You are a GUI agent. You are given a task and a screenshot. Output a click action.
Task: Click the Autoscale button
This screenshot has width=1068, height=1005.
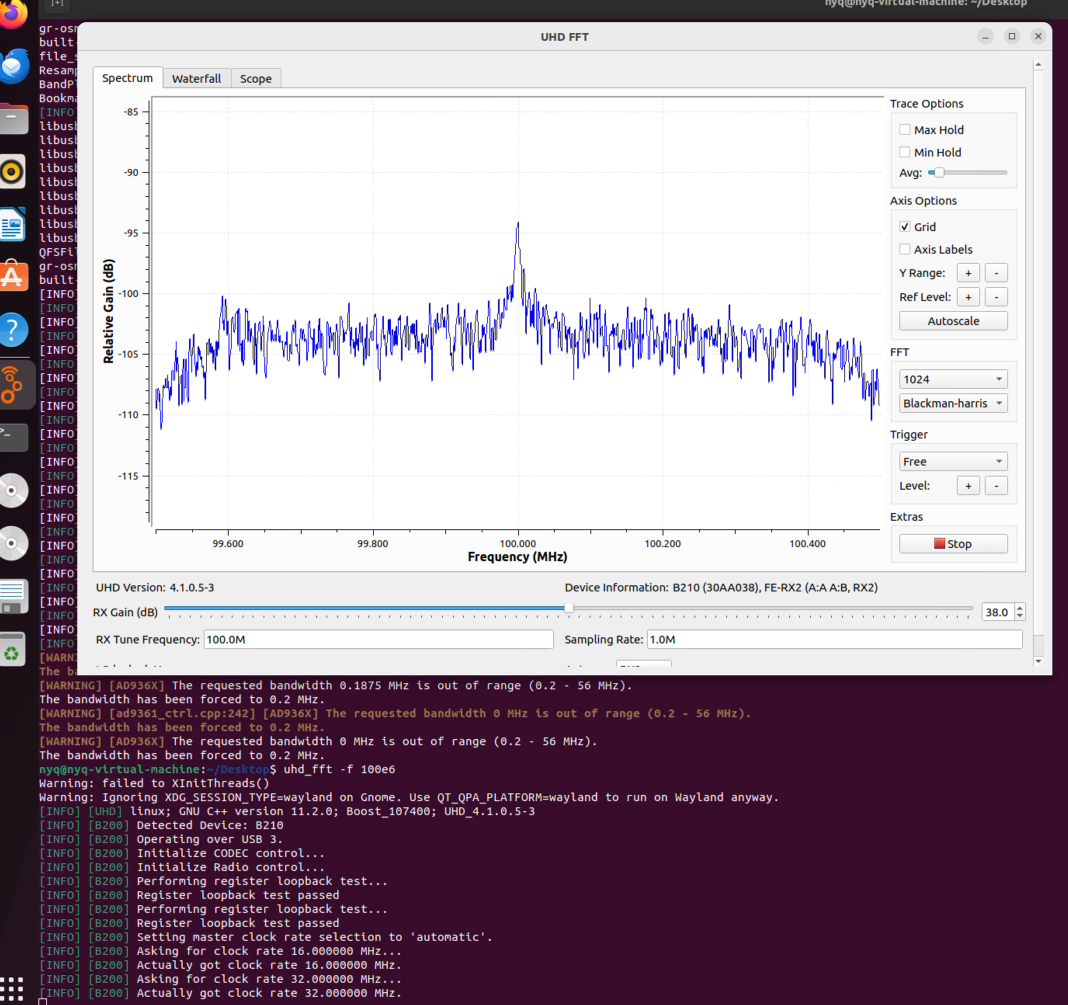click(x=953, y=321)
